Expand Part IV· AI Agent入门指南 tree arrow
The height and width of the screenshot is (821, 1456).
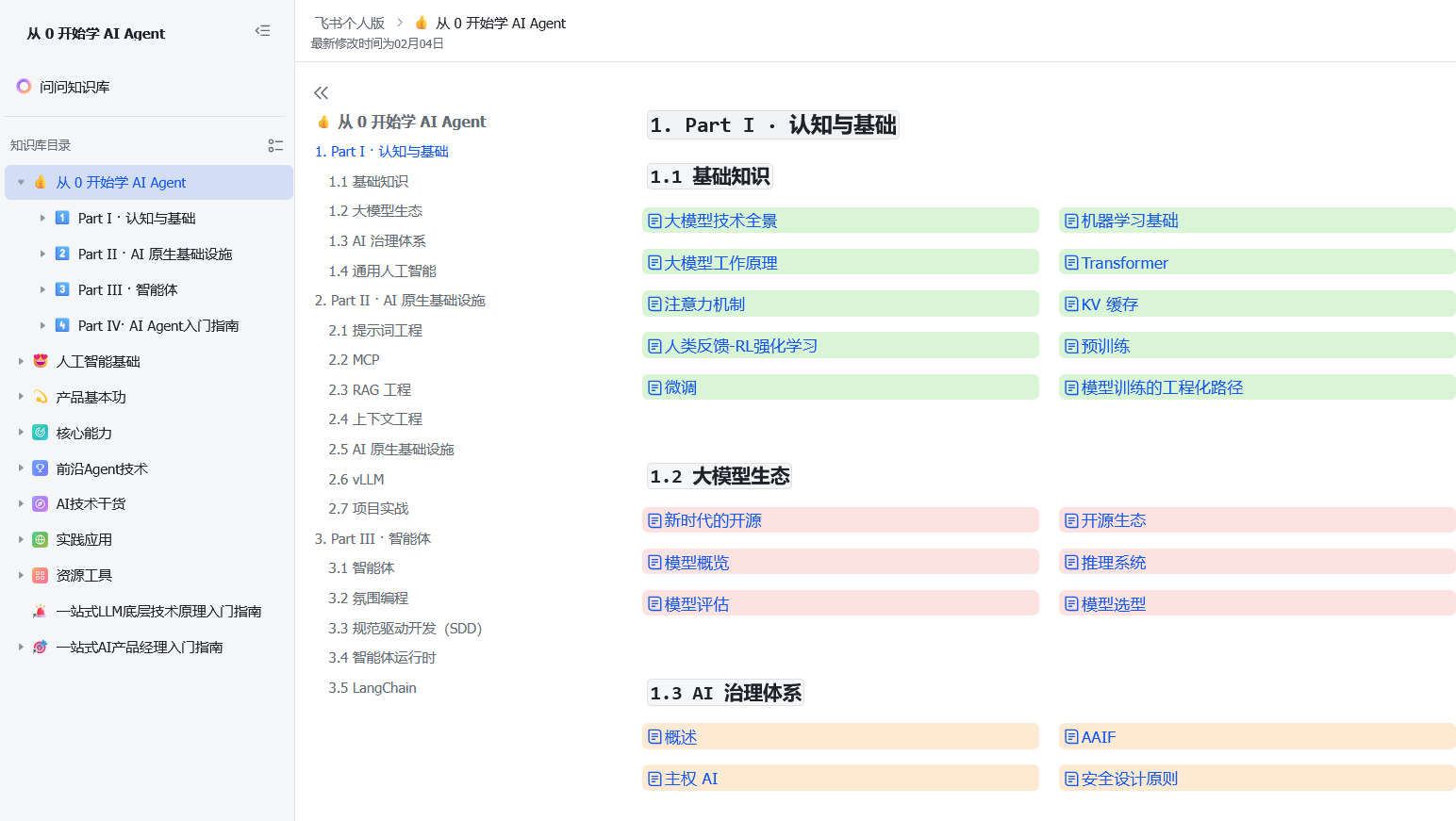(42, 325)
